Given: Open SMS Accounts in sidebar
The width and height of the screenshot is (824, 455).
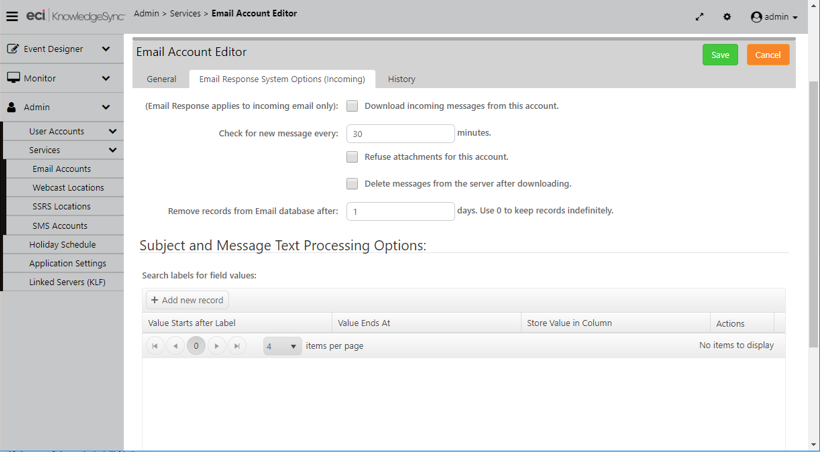Looking at the screenshot, I should tap(60, 226).
